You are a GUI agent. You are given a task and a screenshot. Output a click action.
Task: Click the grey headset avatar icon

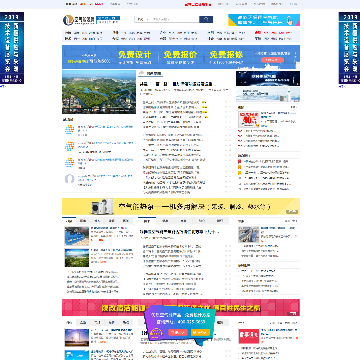click(69, 179)
